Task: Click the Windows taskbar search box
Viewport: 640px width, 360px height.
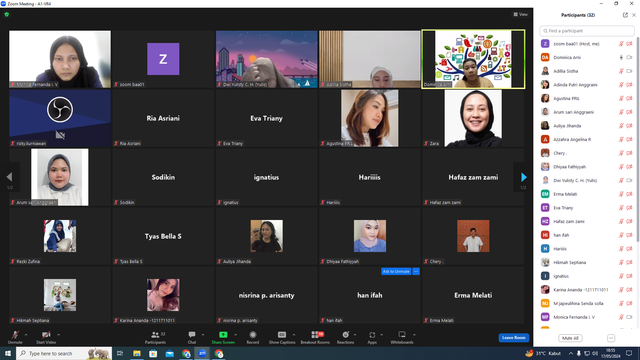Action: tap(64, 353)
